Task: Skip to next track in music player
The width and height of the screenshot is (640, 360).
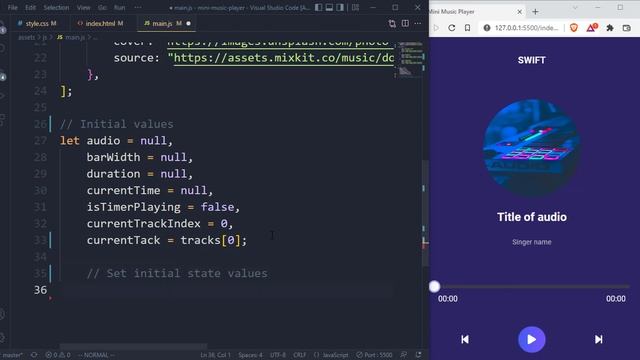Action: point(598,339)
